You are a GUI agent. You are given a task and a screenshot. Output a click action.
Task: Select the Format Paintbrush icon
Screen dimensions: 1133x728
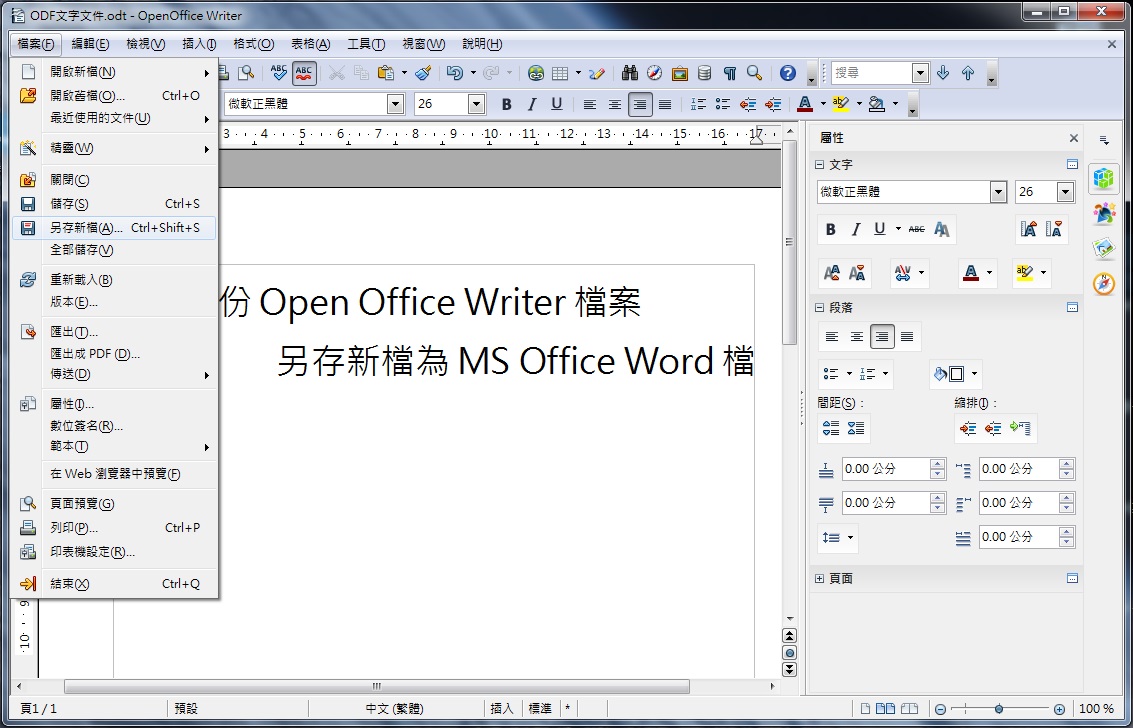(423, 73)
